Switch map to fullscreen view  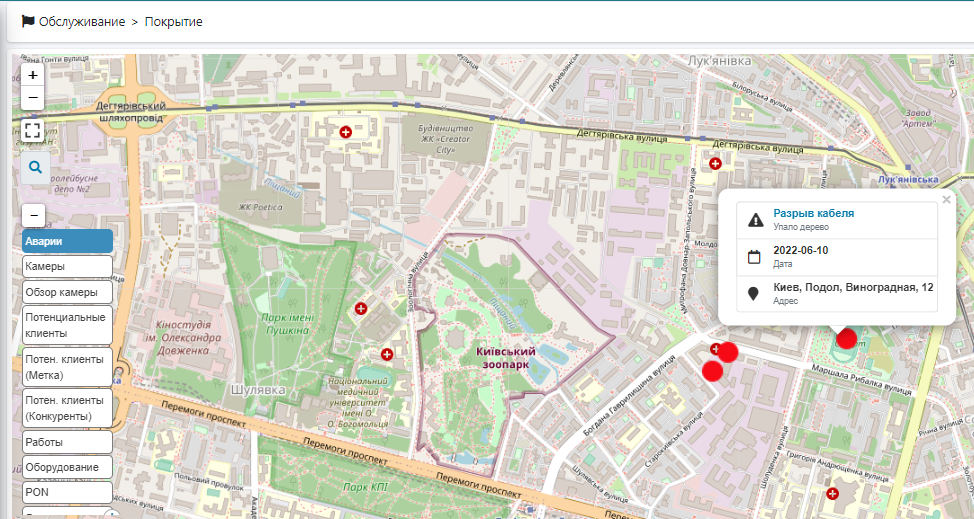click(x=33, y=130)
